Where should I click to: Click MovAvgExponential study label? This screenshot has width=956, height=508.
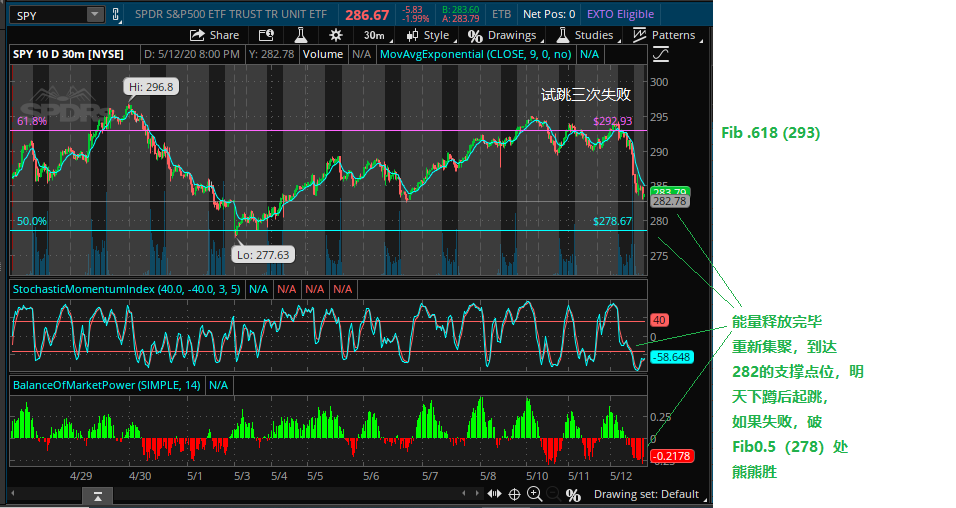coord(476,54)
